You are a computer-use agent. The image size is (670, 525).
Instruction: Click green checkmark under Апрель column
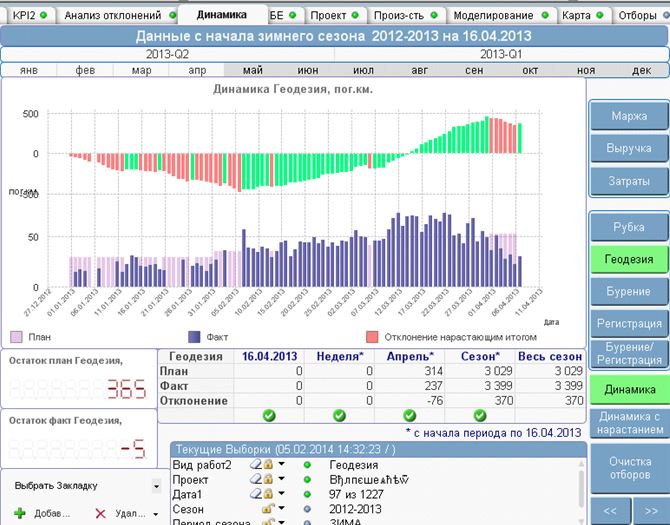408,415
